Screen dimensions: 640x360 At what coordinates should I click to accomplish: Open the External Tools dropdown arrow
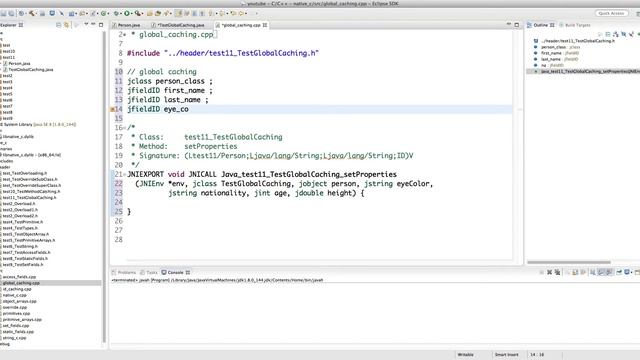tap(143, 13)
